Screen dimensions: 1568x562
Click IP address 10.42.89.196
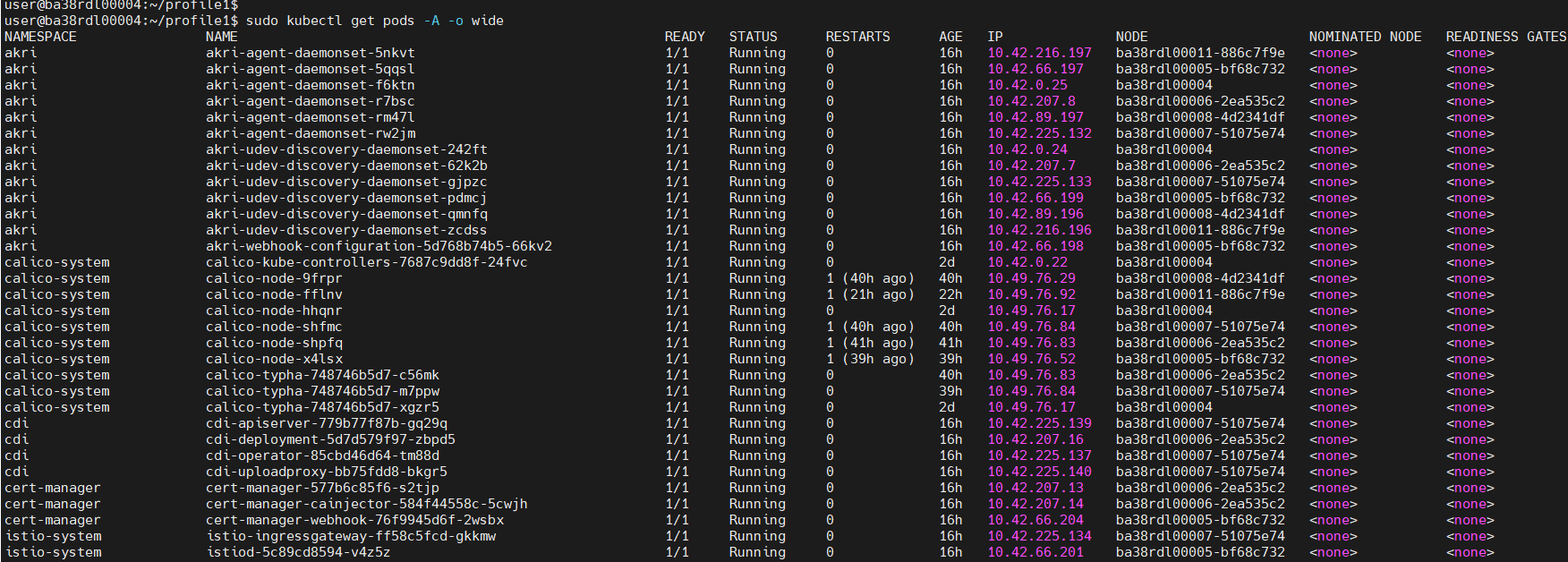(x=1035, y=214)
